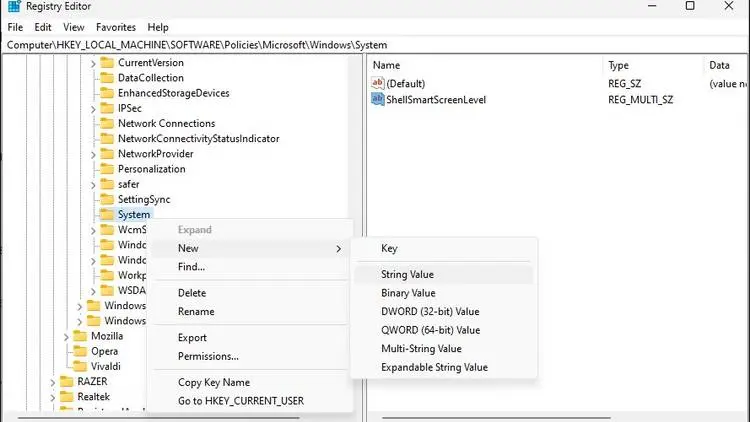
Task: Expand the CurrentVersion tree node
Action: pos(93,63)
